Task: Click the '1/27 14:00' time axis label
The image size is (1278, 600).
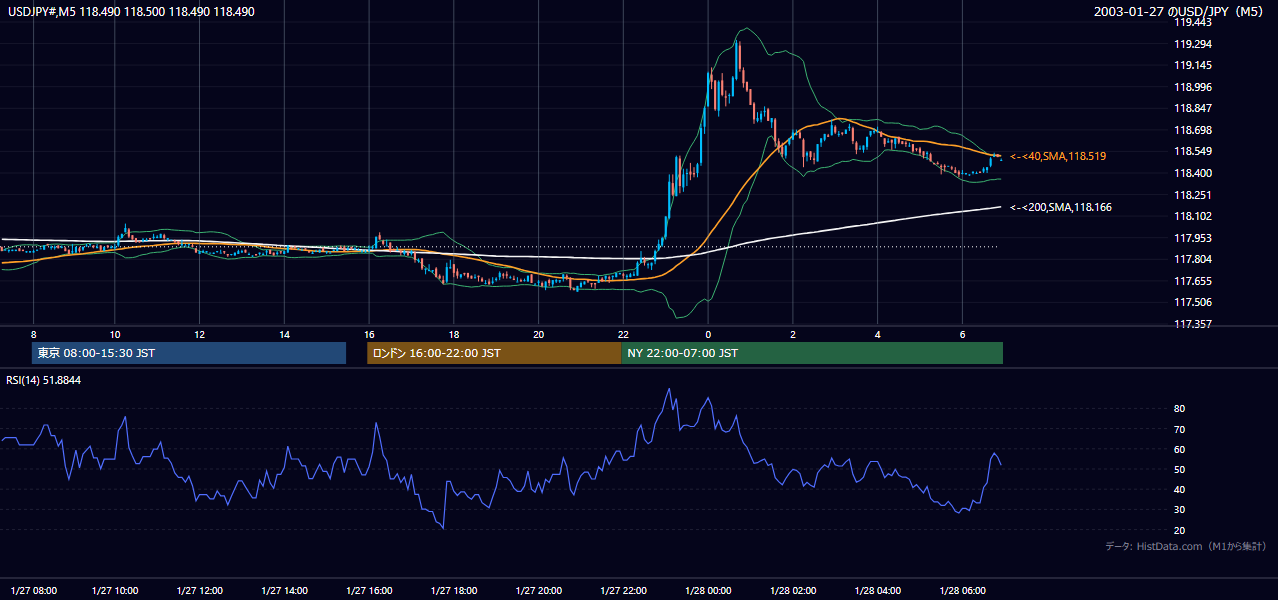Action: 284,590
